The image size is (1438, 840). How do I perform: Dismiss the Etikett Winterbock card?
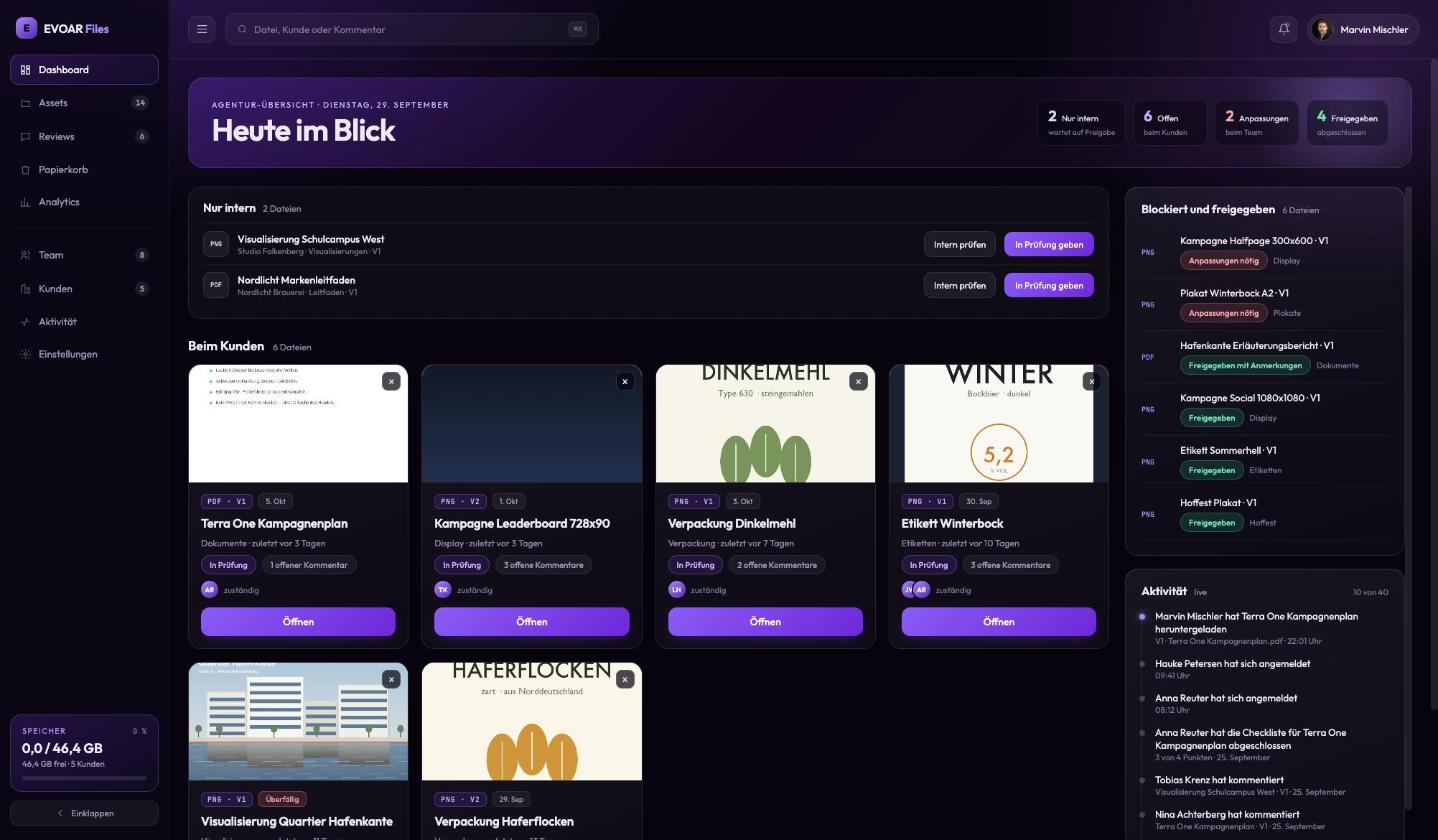(1092, 381)
